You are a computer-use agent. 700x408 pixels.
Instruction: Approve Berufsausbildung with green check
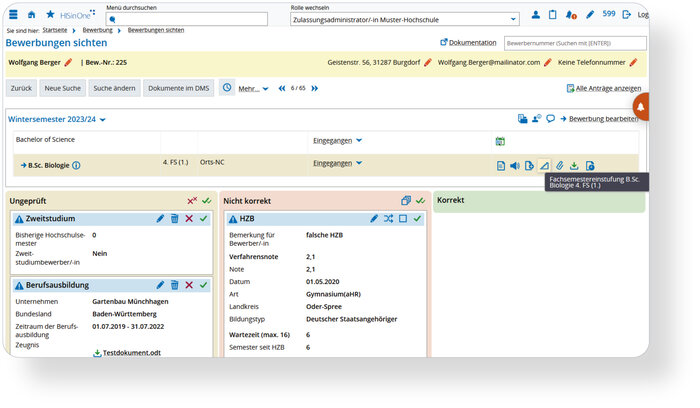tap(204, 285)
